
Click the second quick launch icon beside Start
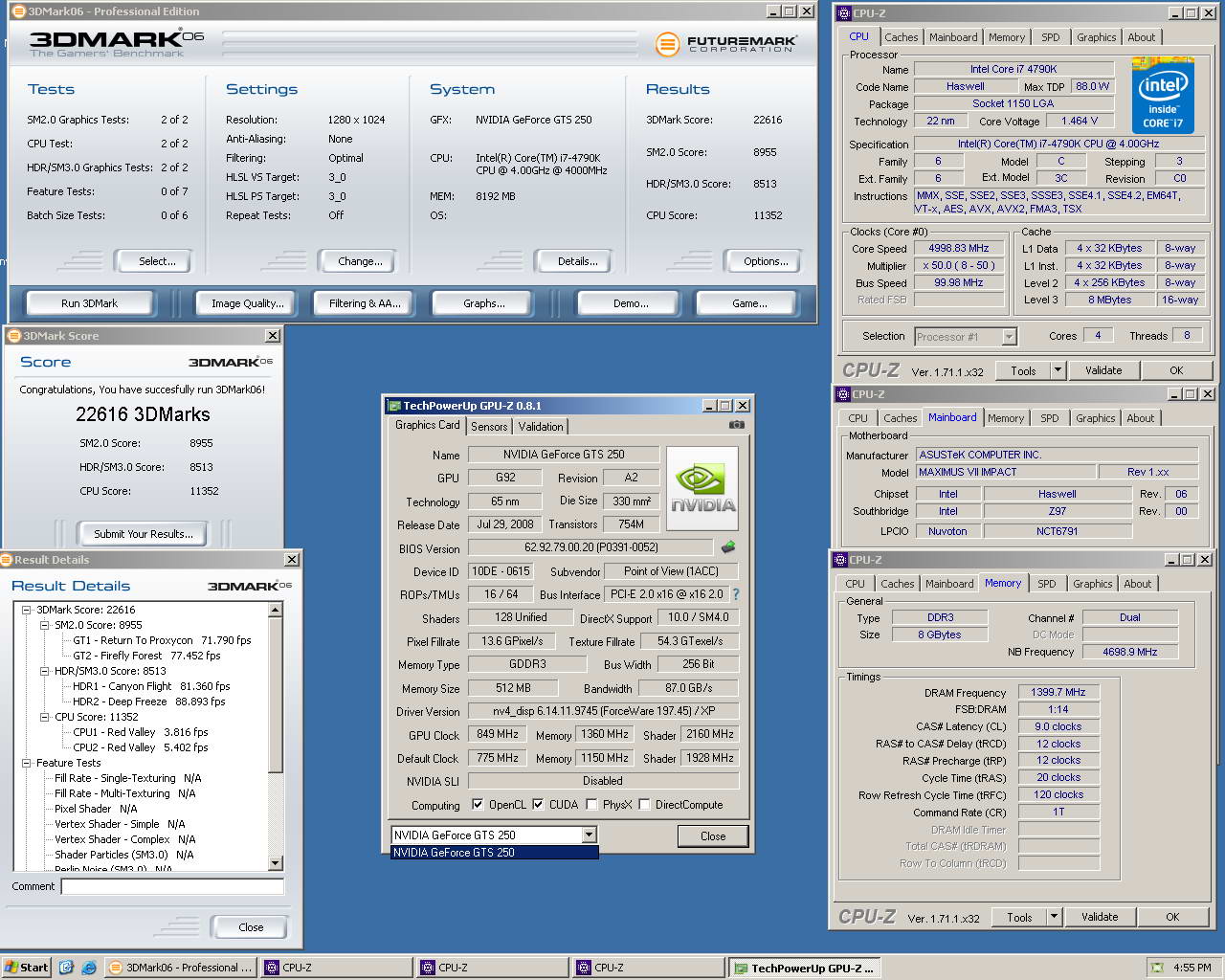(x=88, y=968)
